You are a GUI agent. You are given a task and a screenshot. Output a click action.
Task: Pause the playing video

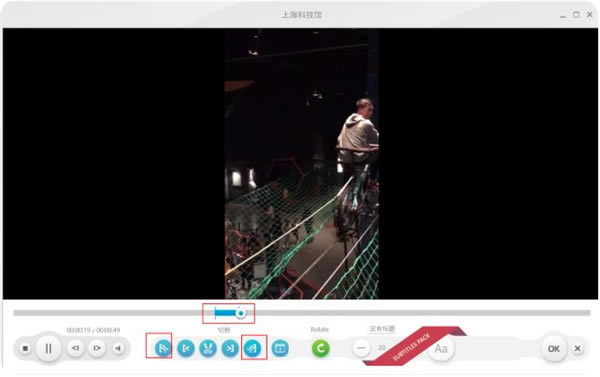[x=48, y=348]
